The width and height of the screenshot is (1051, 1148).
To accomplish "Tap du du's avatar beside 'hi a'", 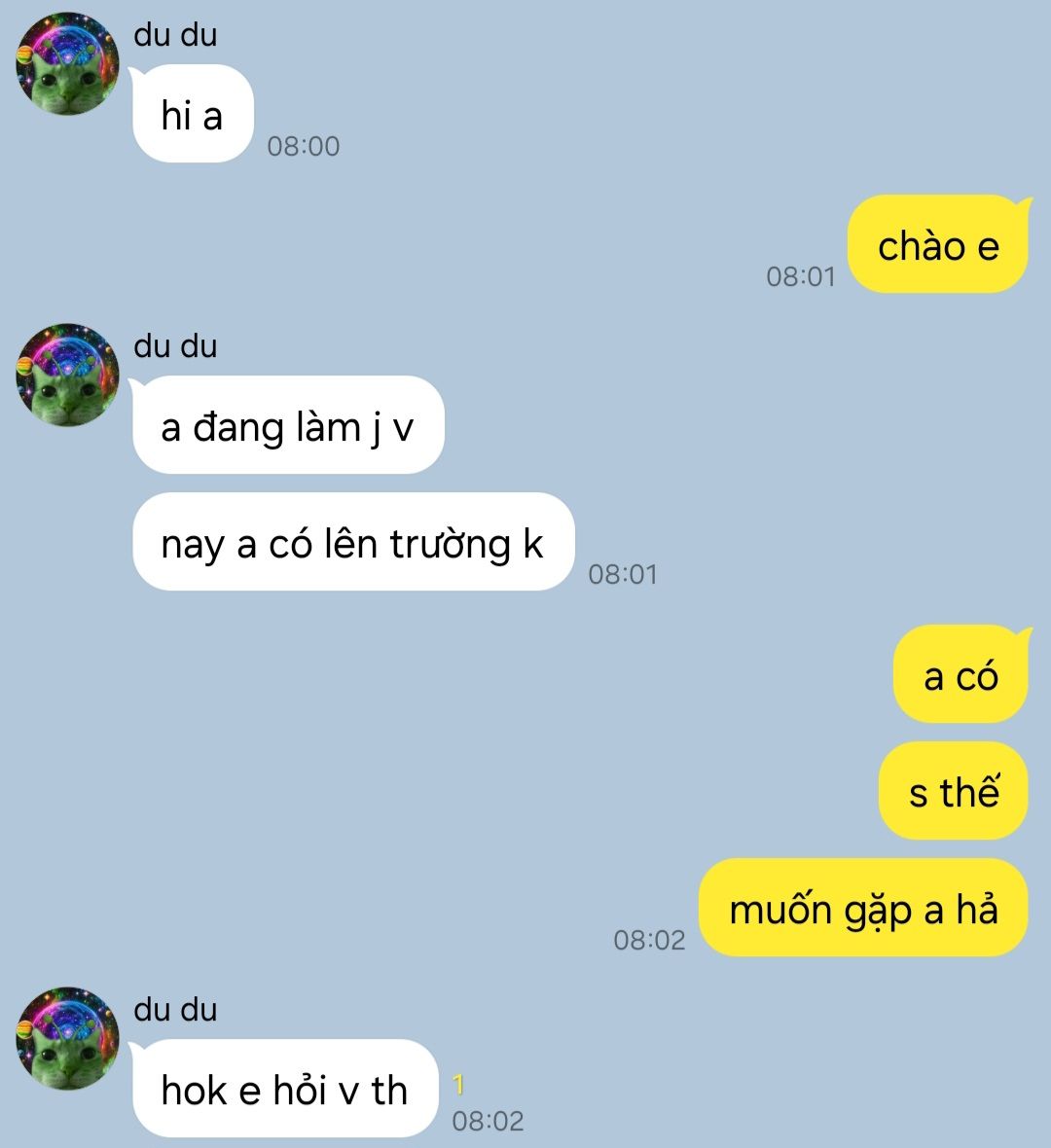I will 67,63.
